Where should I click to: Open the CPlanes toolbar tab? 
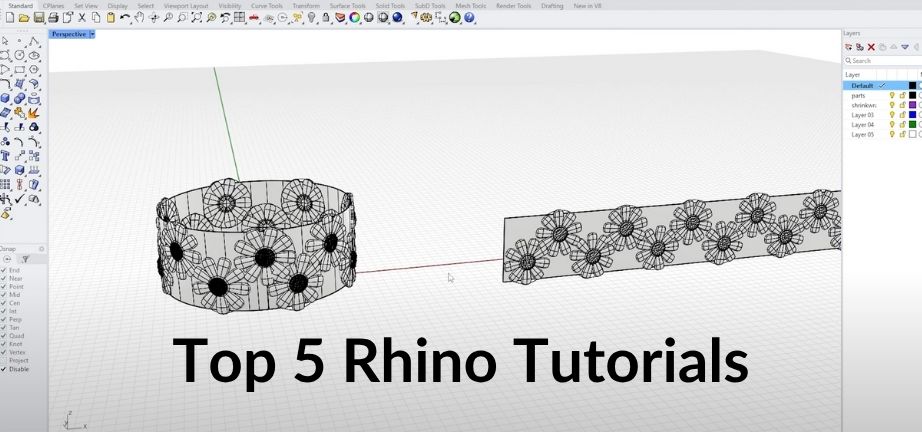click(54, 6)
